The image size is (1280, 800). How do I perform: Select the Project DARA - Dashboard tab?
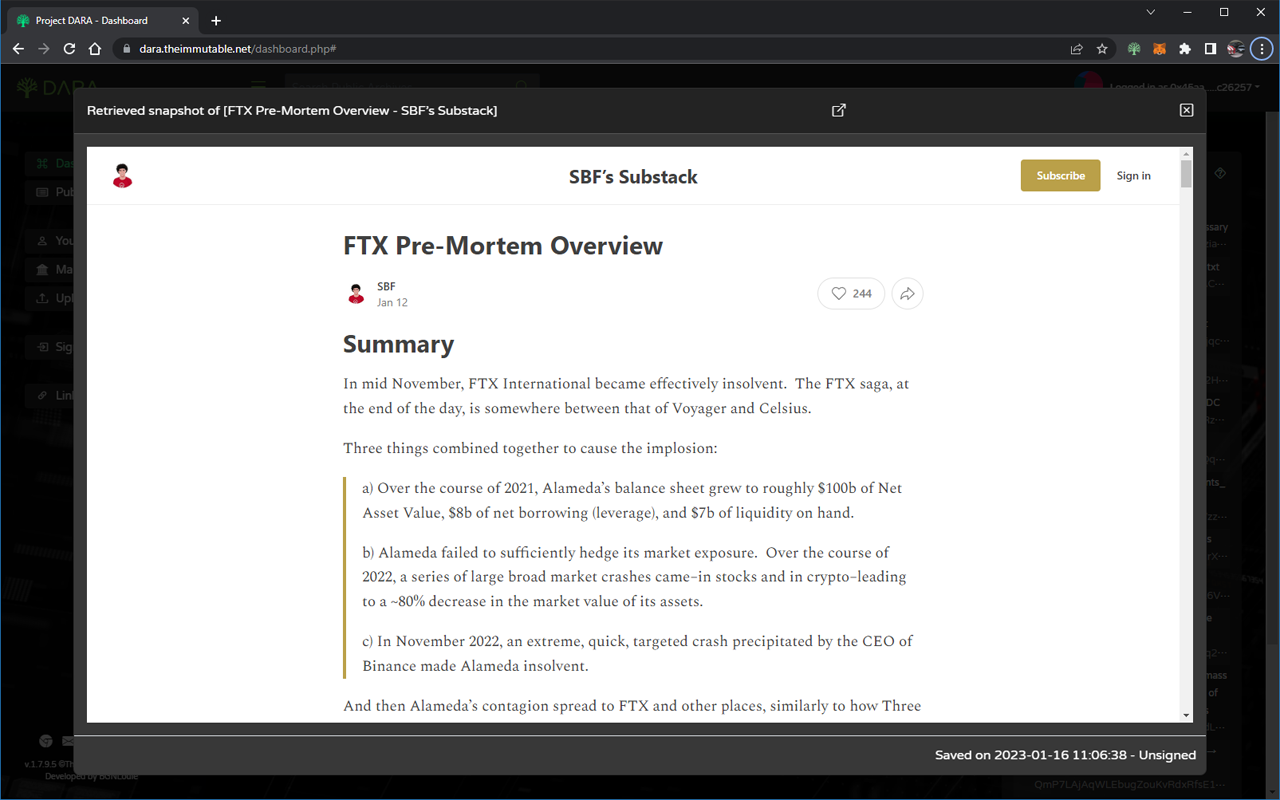coord(100,20)
